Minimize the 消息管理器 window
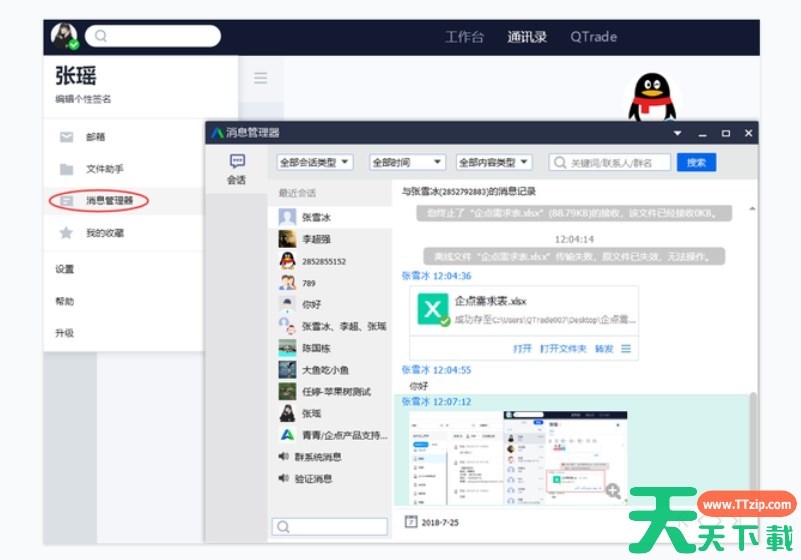This screenshot has width=801, height=560. tap(702, 134)
